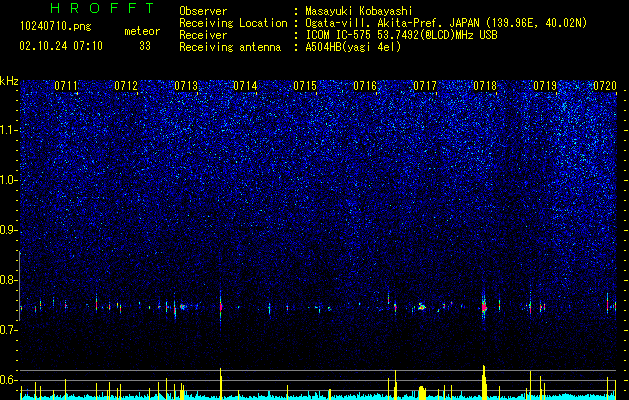
Task: Select the meteor count value 33
Action: click(x=145, y=46)
